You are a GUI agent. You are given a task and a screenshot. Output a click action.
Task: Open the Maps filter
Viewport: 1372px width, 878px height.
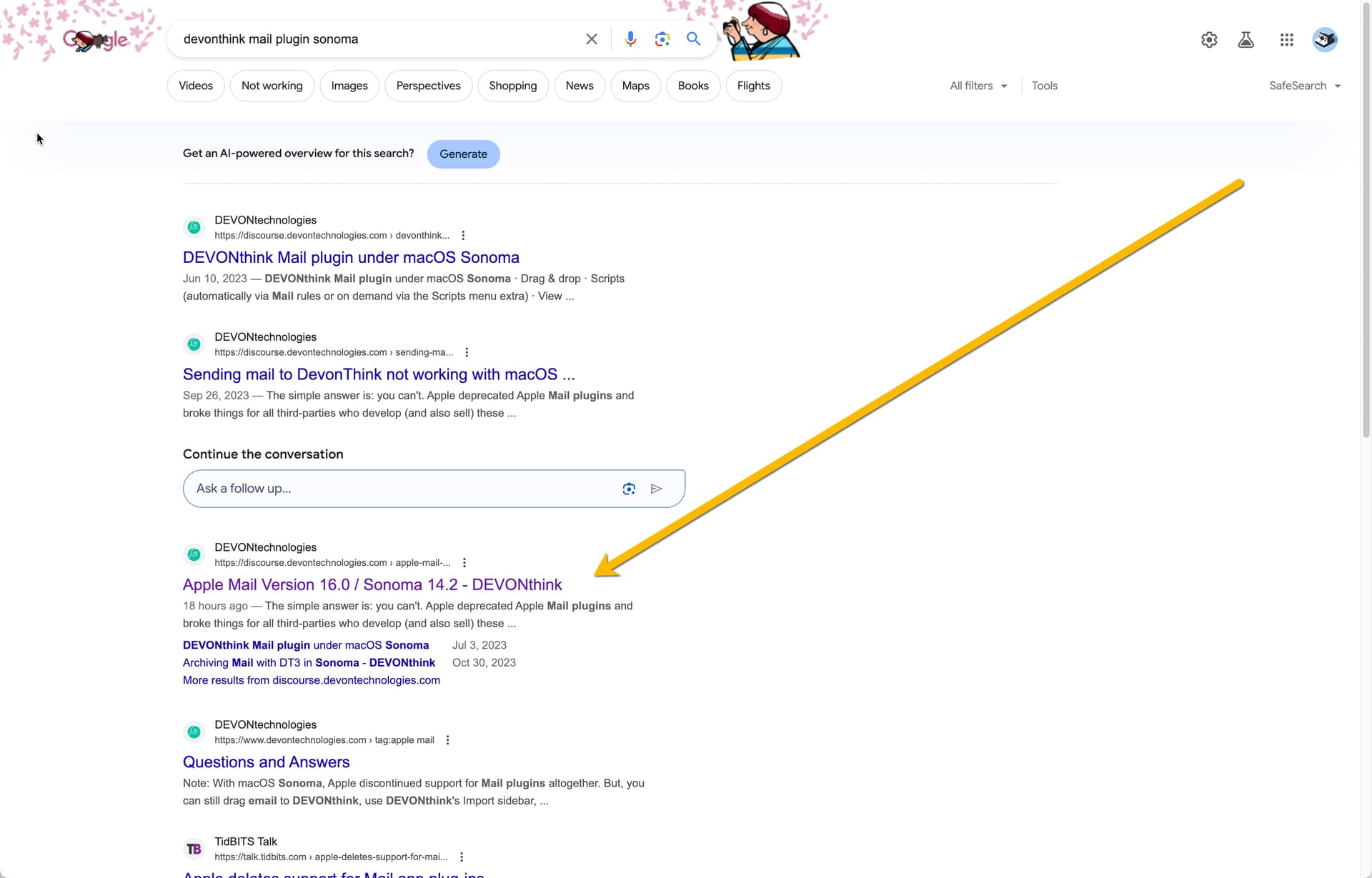click(635, 86)
